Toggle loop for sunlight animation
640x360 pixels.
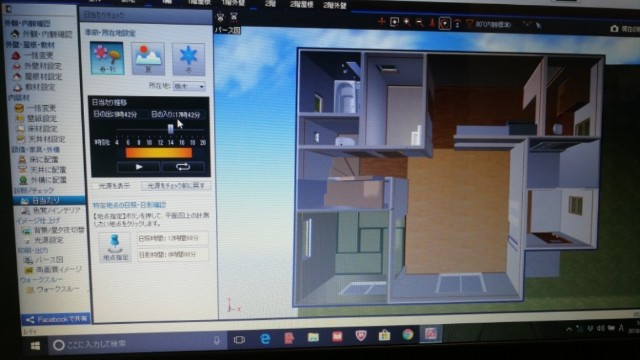(183, 167)
